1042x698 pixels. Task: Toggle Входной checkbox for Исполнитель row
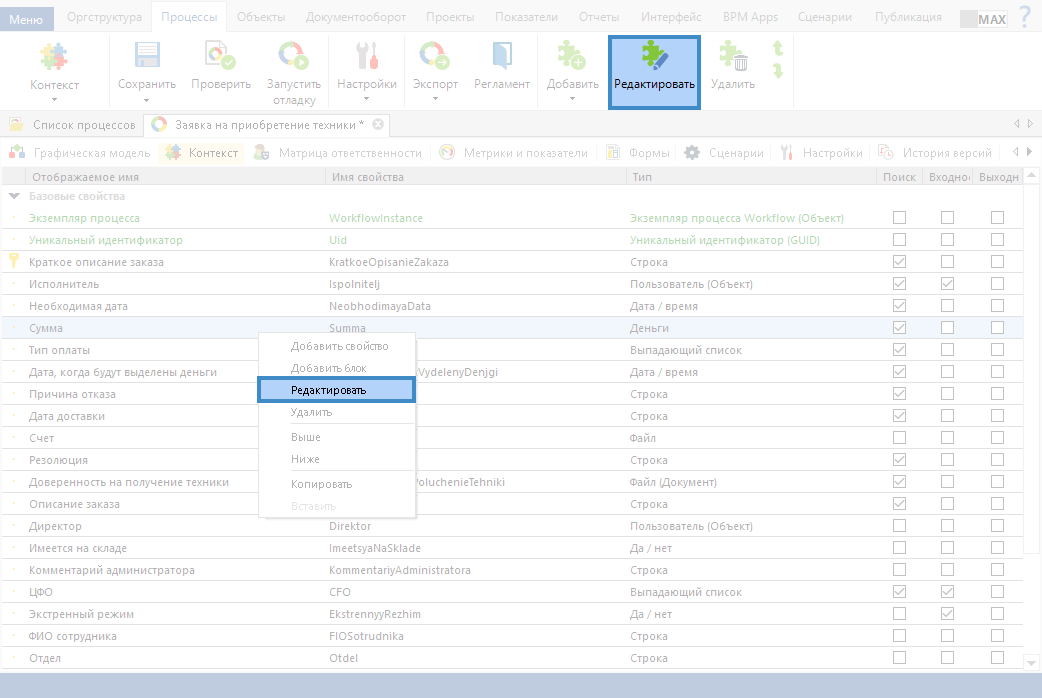[x=947, y=284]
